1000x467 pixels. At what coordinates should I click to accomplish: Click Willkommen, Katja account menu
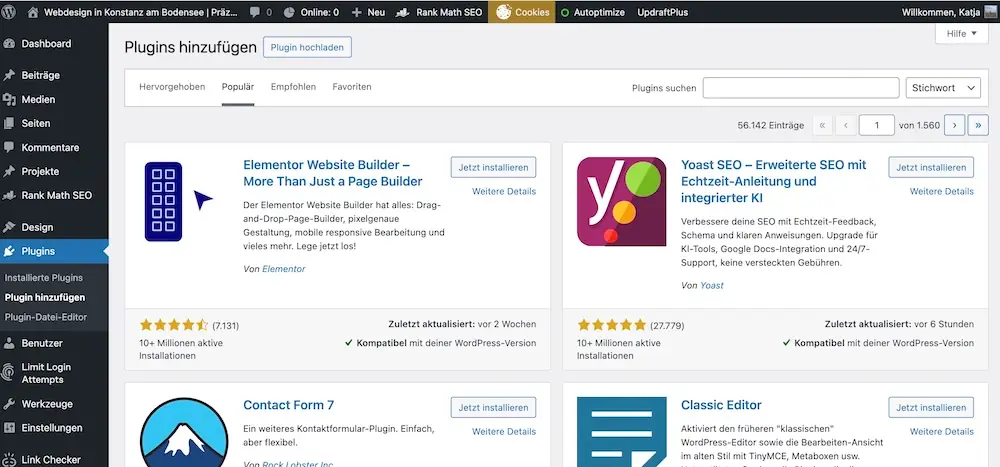[941, 12]
